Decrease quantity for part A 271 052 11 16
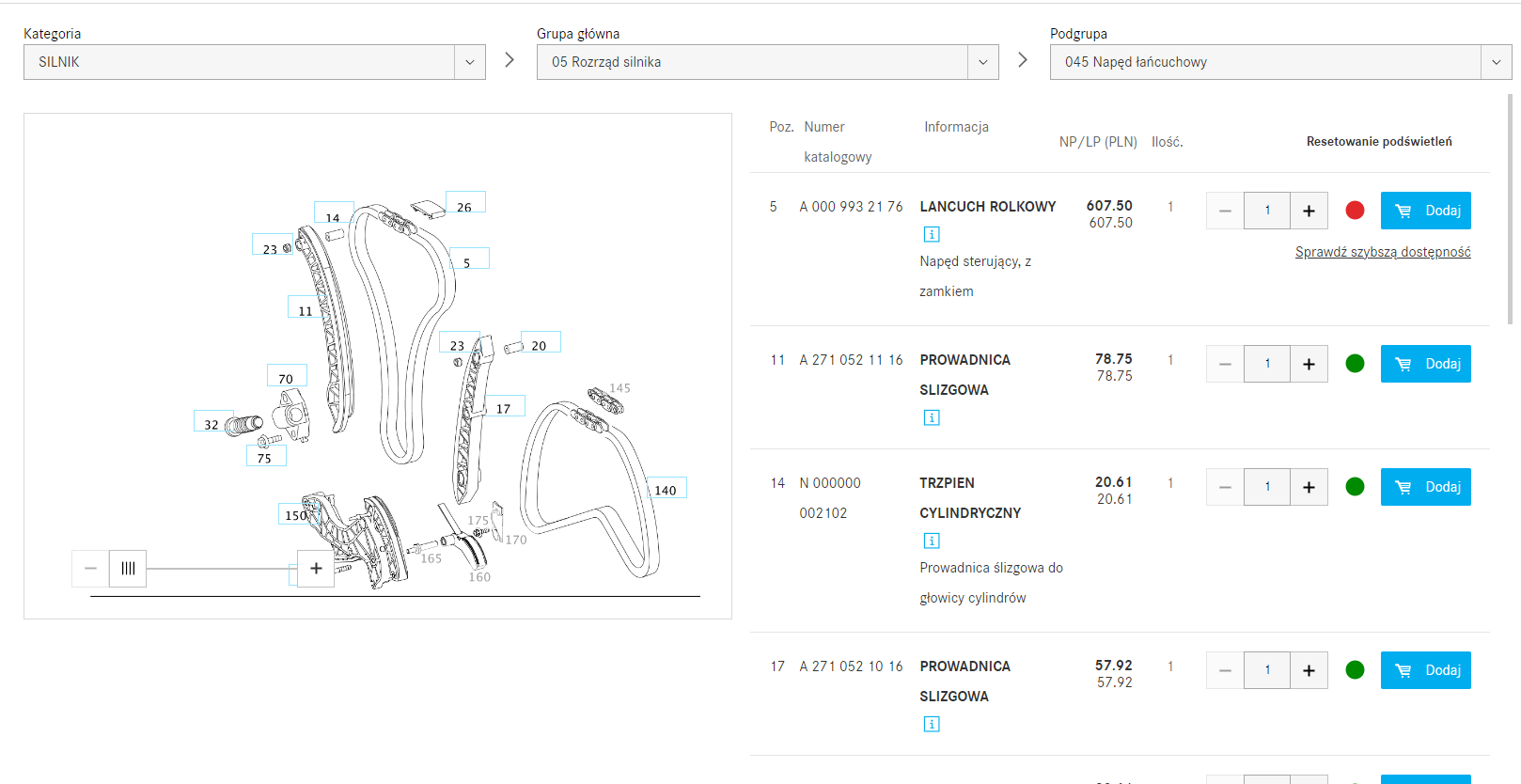1521x784 pixels. [x=1225, y=364]
